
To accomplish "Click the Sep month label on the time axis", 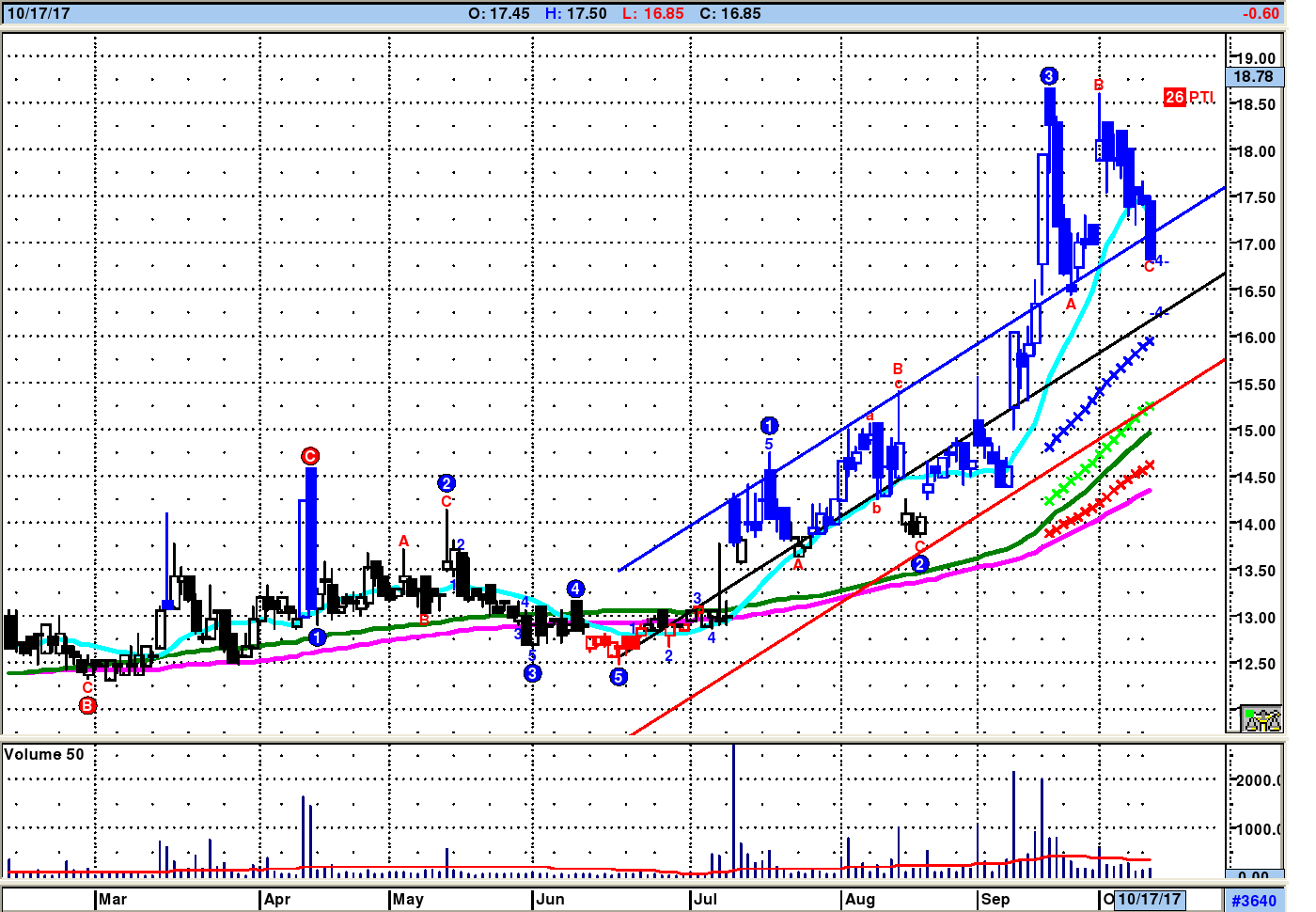I will [995, 899].
